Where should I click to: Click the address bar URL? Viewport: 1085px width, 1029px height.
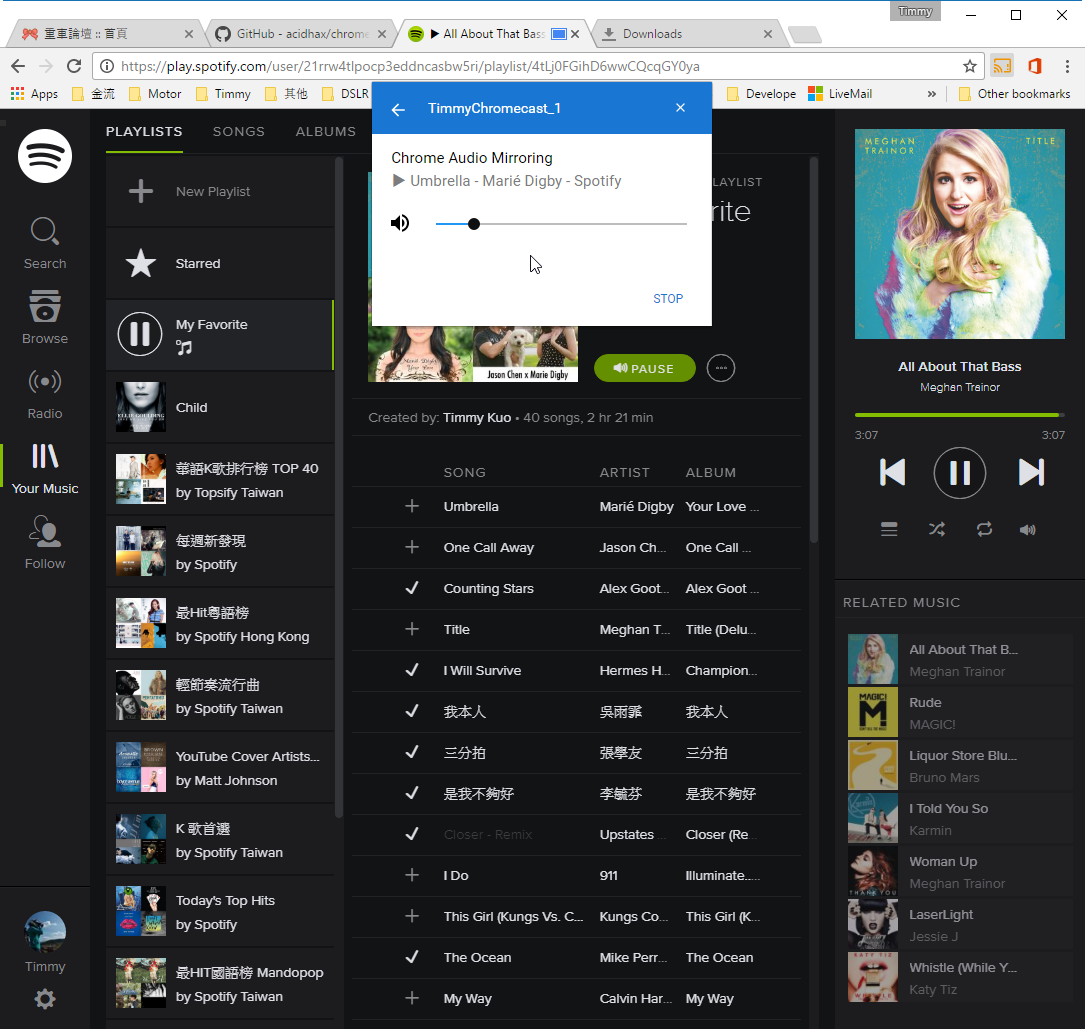410,66
